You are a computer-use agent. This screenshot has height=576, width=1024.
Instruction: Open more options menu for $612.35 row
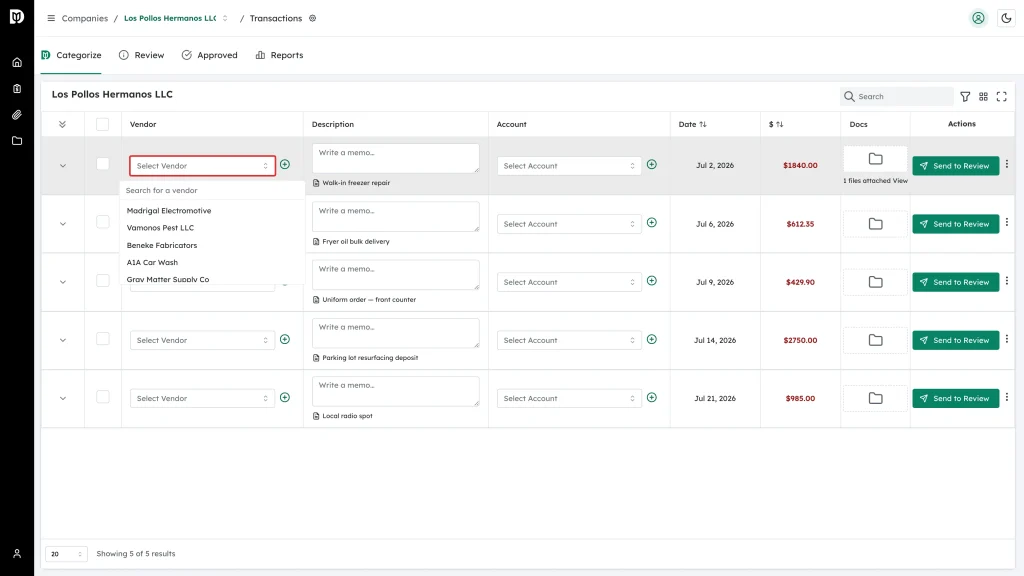(1007, 223)
